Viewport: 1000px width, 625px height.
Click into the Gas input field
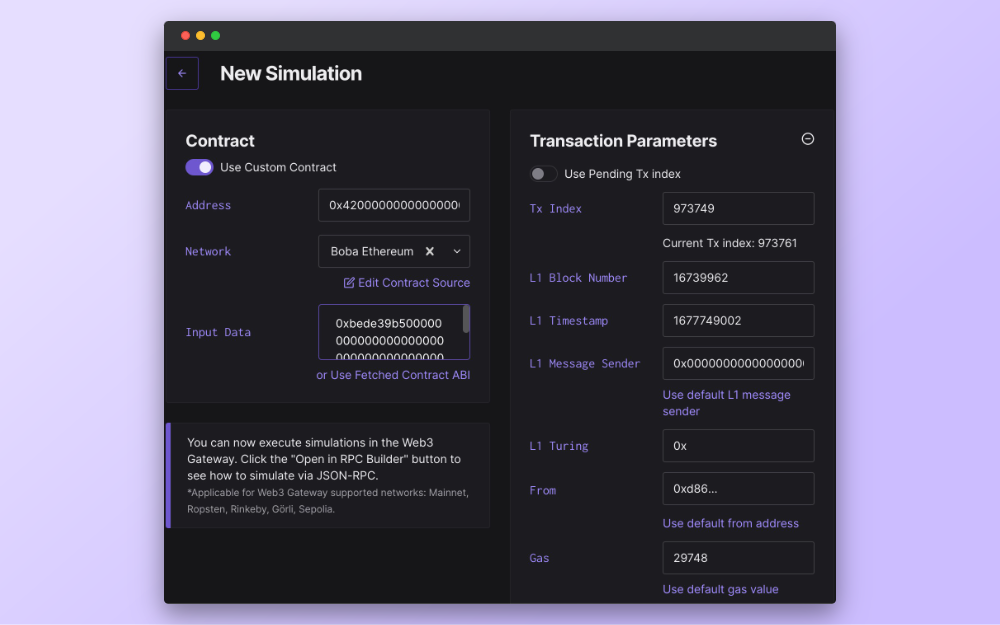tap(738, 558)
